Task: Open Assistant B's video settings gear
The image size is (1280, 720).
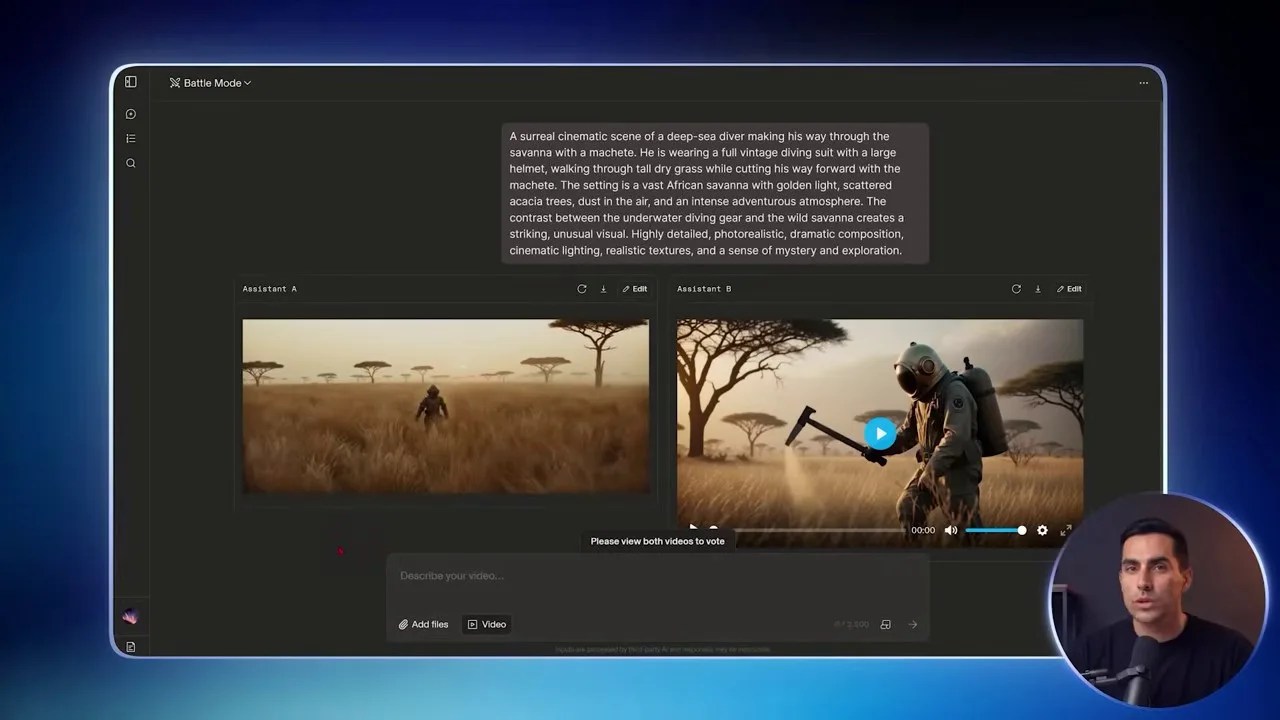Action: pyautogui.click(x=1042, y=530)
